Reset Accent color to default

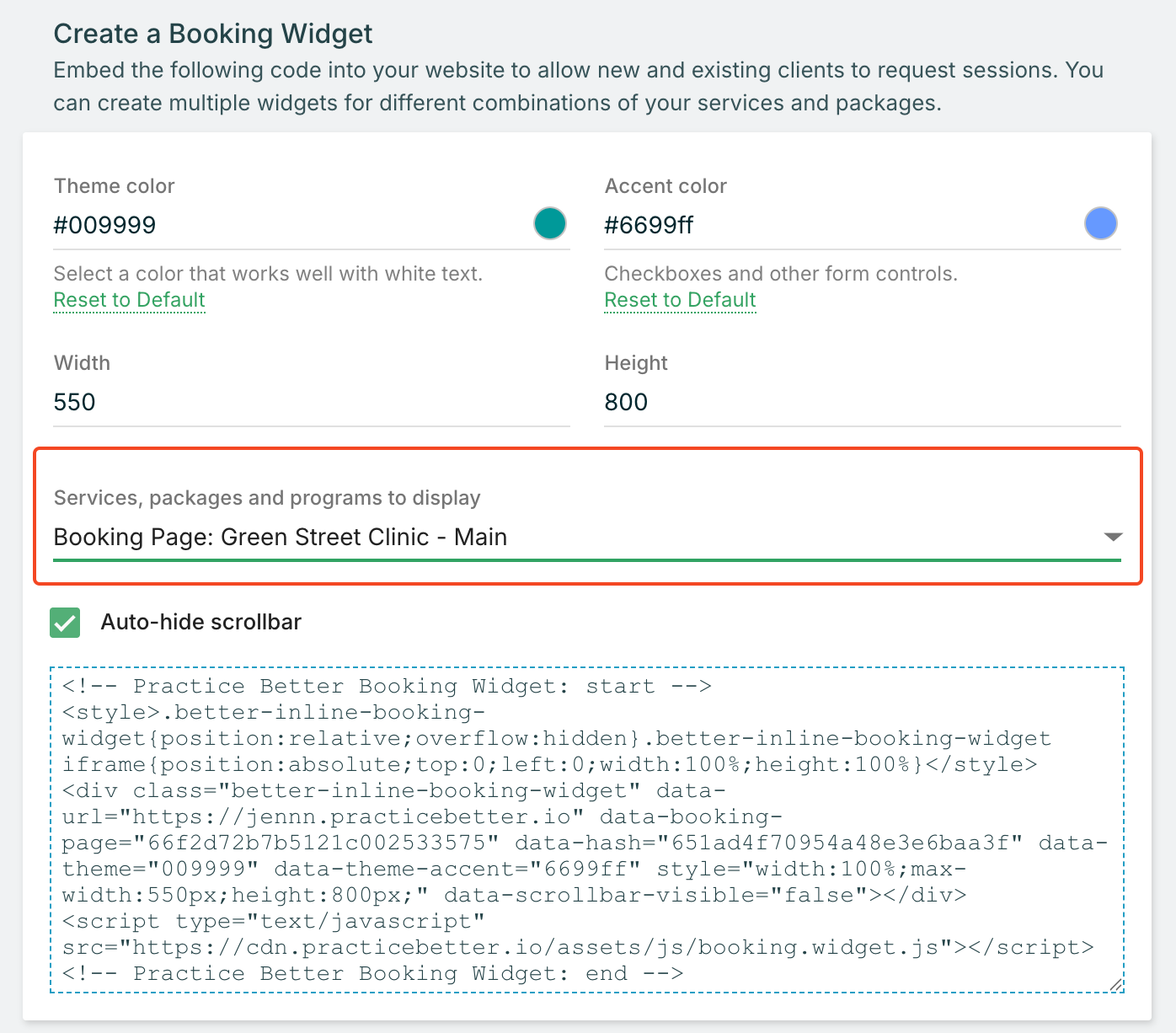click(680, 301)
